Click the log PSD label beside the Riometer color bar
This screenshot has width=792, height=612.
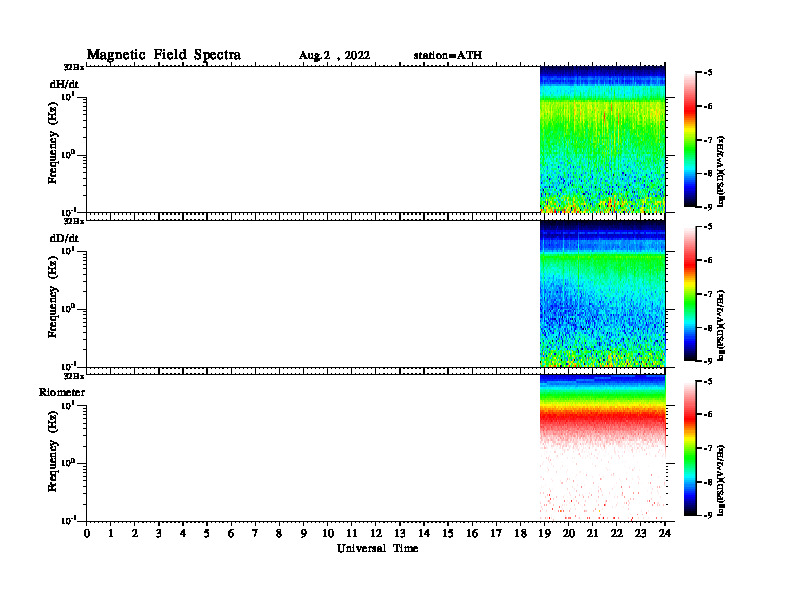[x=721, y=480]
